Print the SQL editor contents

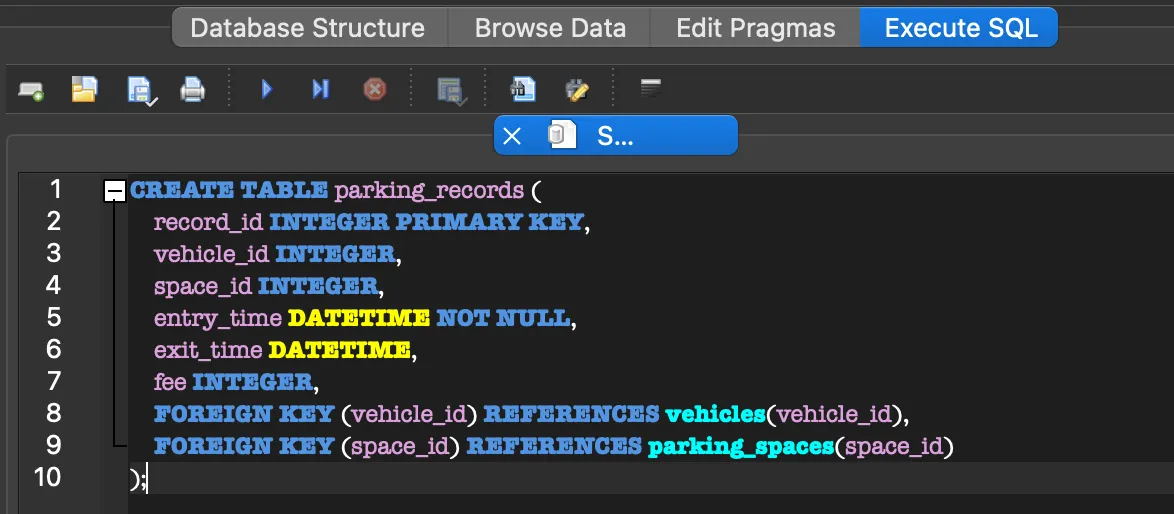point(192,91)
